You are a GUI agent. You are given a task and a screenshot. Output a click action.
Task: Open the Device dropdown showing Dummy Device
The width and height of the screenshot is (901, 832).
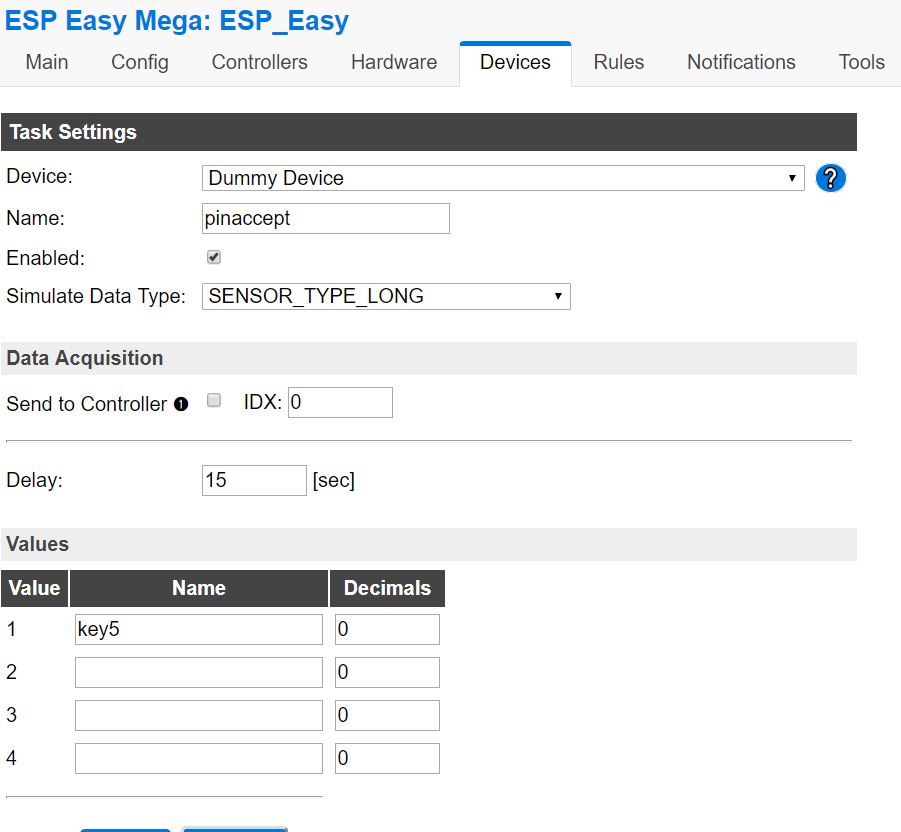click(503, 178)
